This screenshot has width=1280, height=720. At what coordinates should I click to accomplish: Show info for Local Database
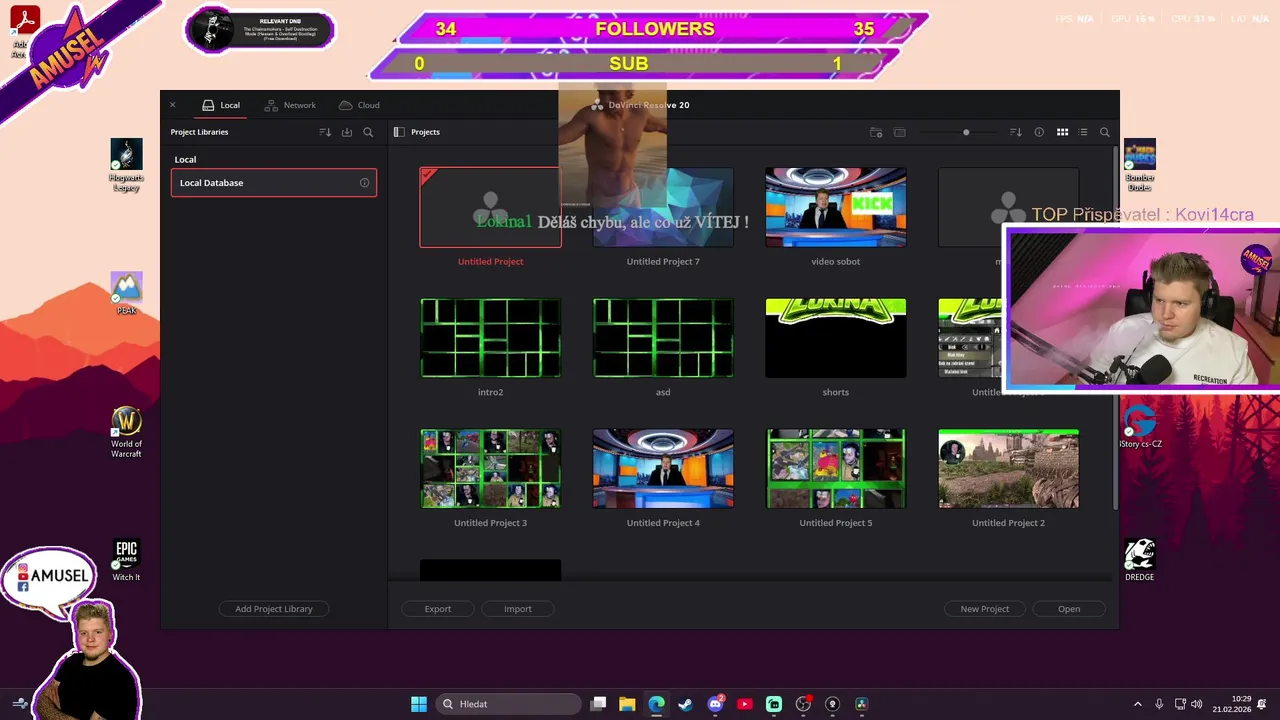click(x=364, y=183)
